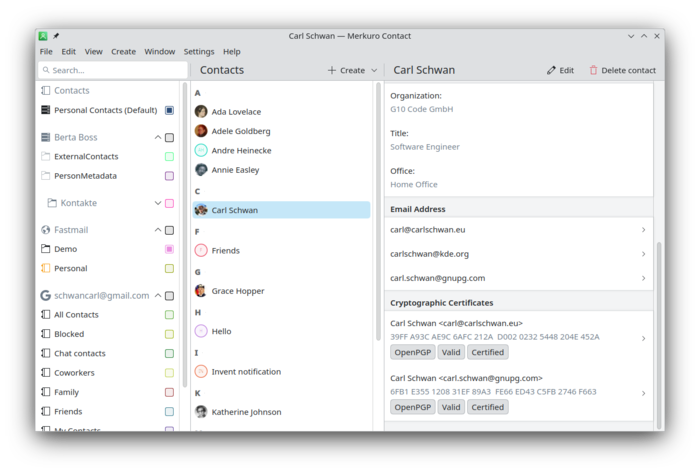Click the red trash Delete contact icon
The image size is (700, 473).
click(593, 70)
